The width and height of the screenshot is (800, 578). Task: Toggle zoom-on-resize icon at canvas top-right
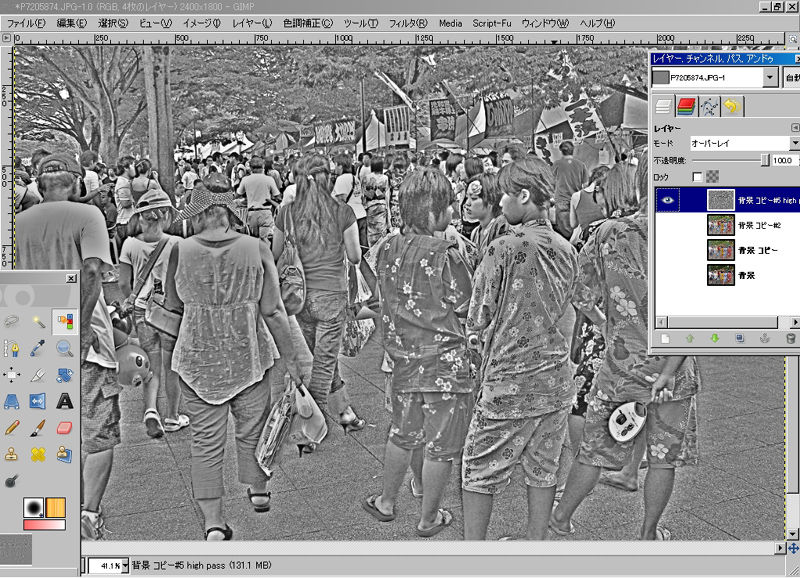pyautogui.click(x=793, y=39)
